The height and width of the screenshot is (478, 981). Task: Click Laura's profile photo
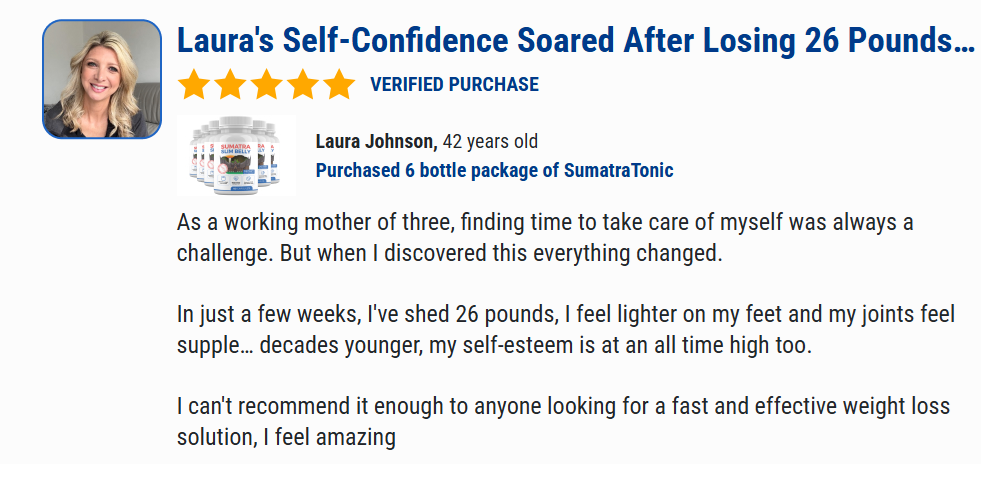[102, 79]
